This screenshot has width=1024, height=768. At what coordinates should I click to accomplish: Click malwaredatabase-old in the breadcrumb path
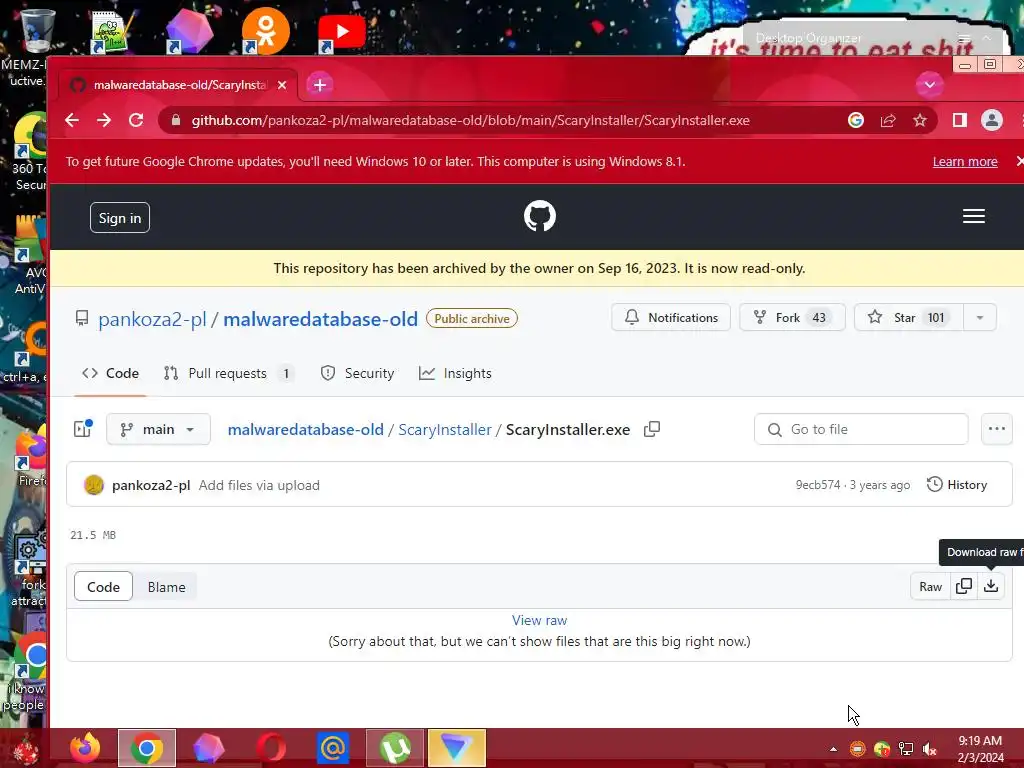[x=306, y=429]
